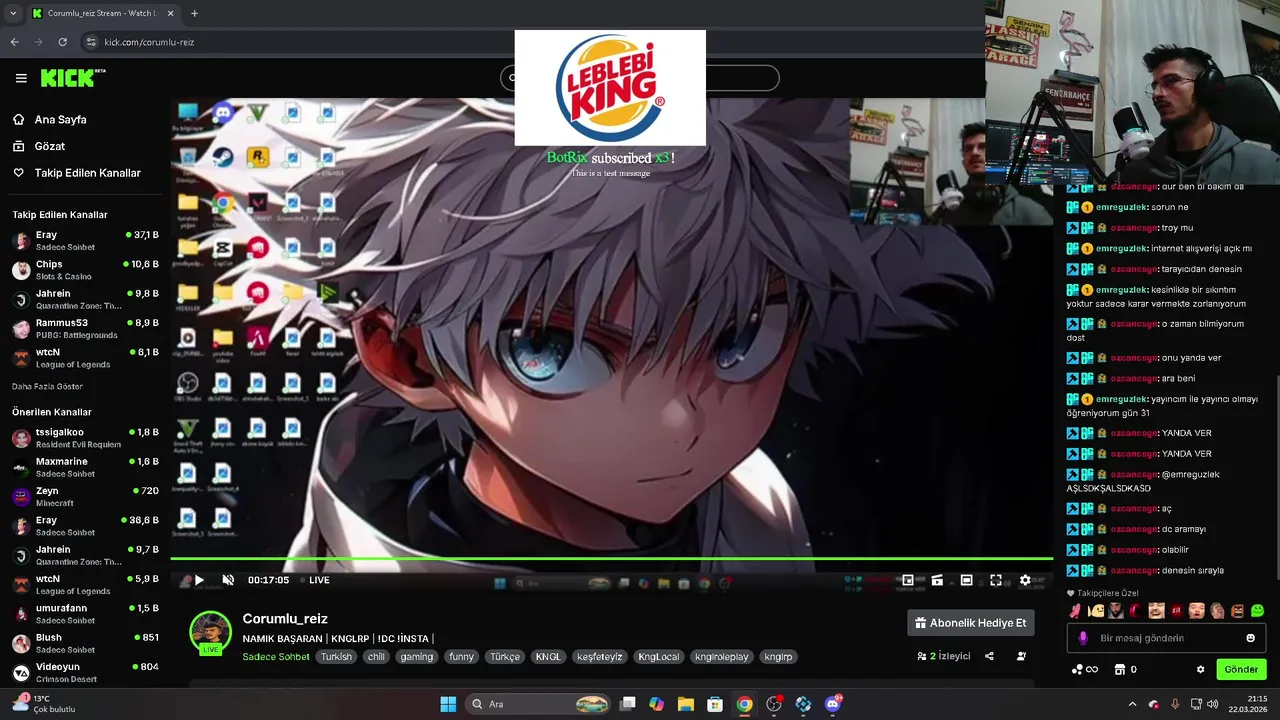Viewport: 1280px width, 720px height.
Task: Select the gaming tag
Action: (417, 657)
